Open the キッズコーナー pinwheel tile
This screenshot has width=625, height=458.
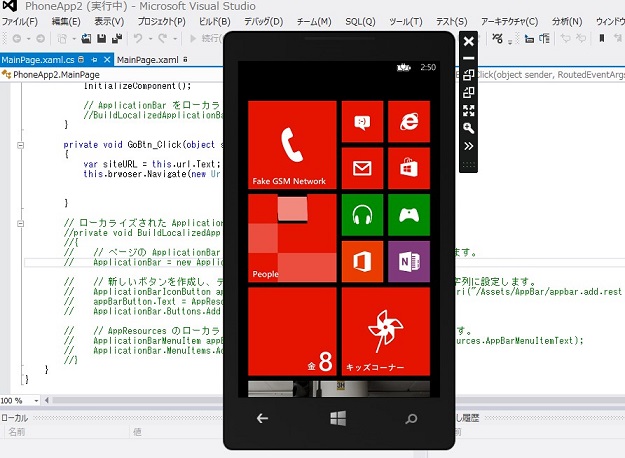point(386,332)
